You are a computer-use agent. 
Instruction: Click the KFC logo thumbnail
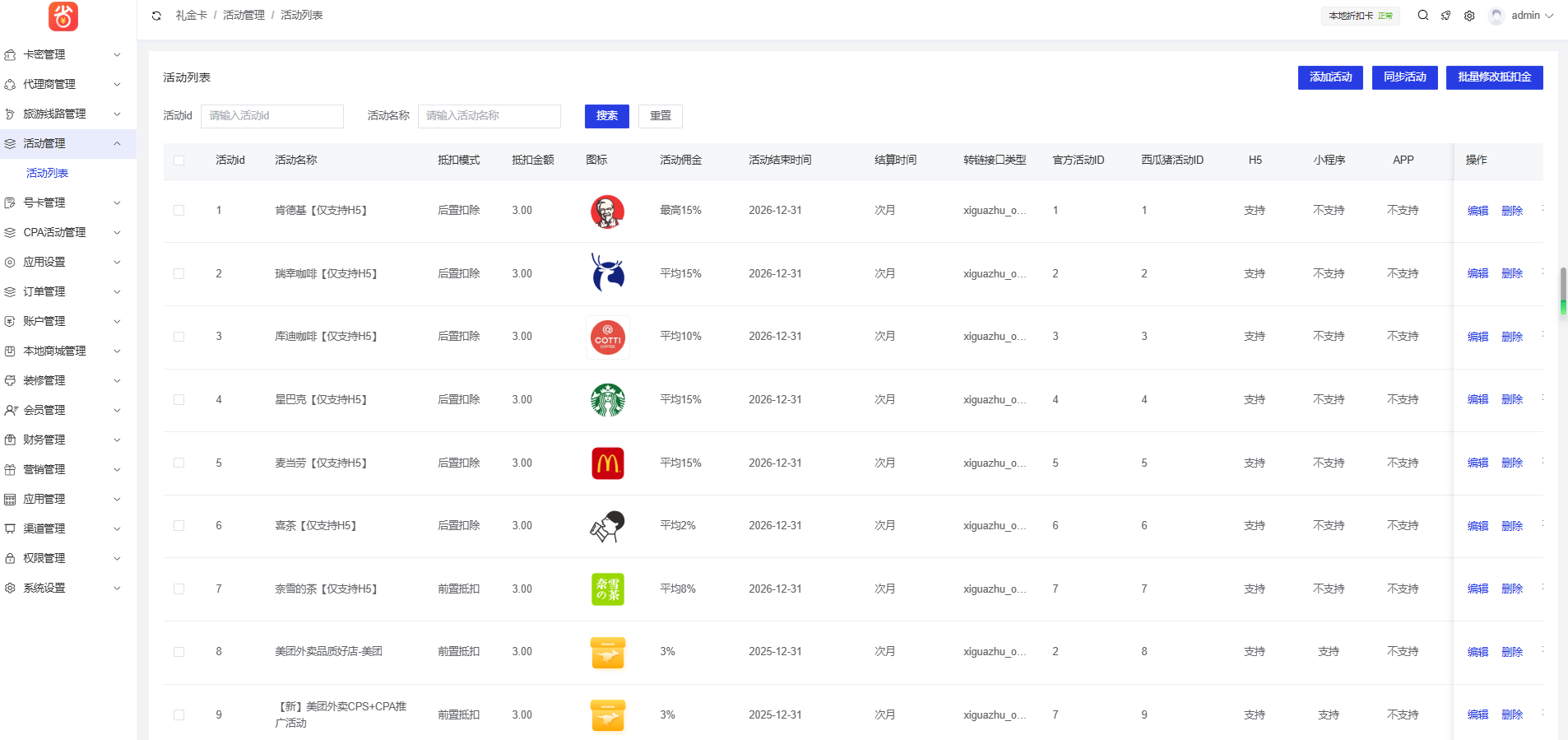[x=607, y=212]
